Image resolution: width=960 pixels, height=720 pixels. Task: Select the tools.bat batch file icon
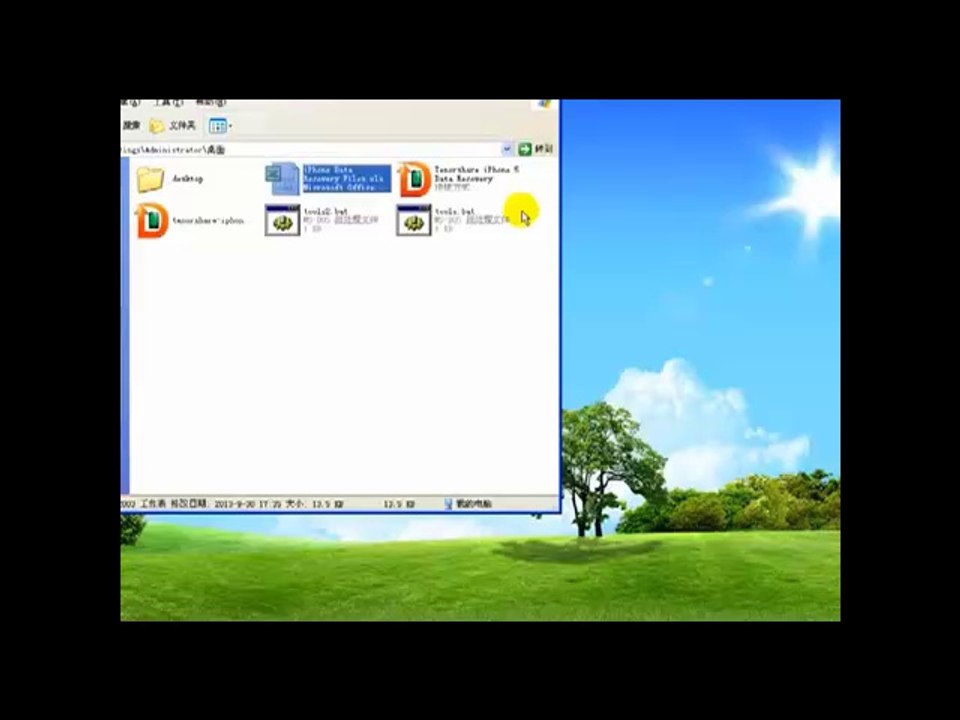tap(414, 220)
